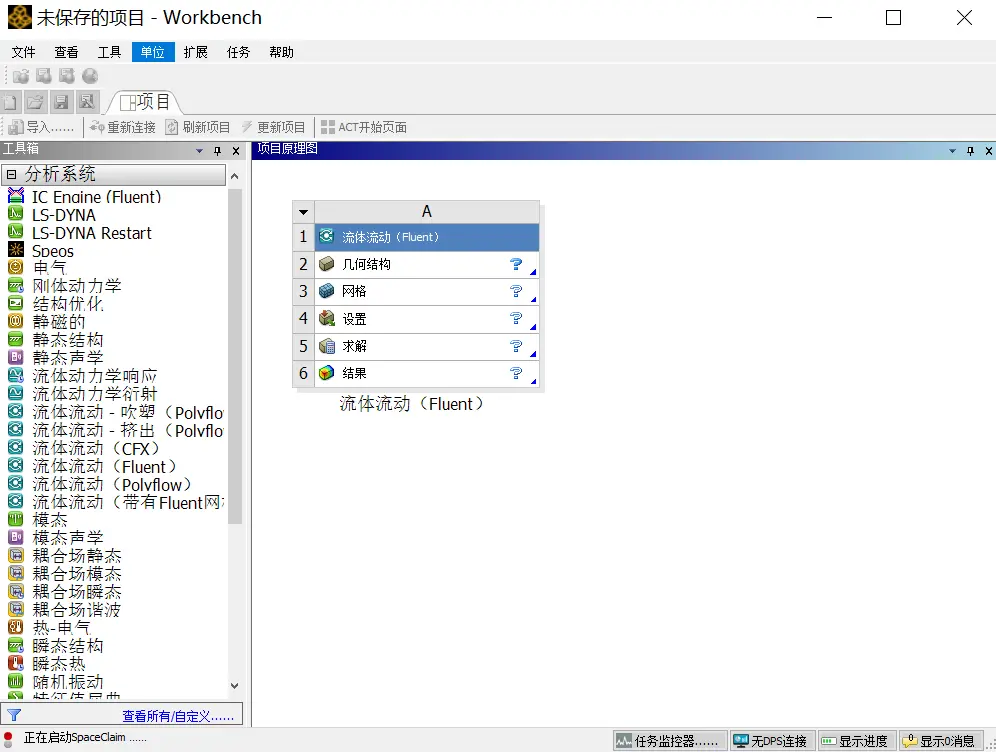The width and height of the screenshot is (996, 752).
Task: Select the 求解 cell in system A
Action: tap(427, 346)
